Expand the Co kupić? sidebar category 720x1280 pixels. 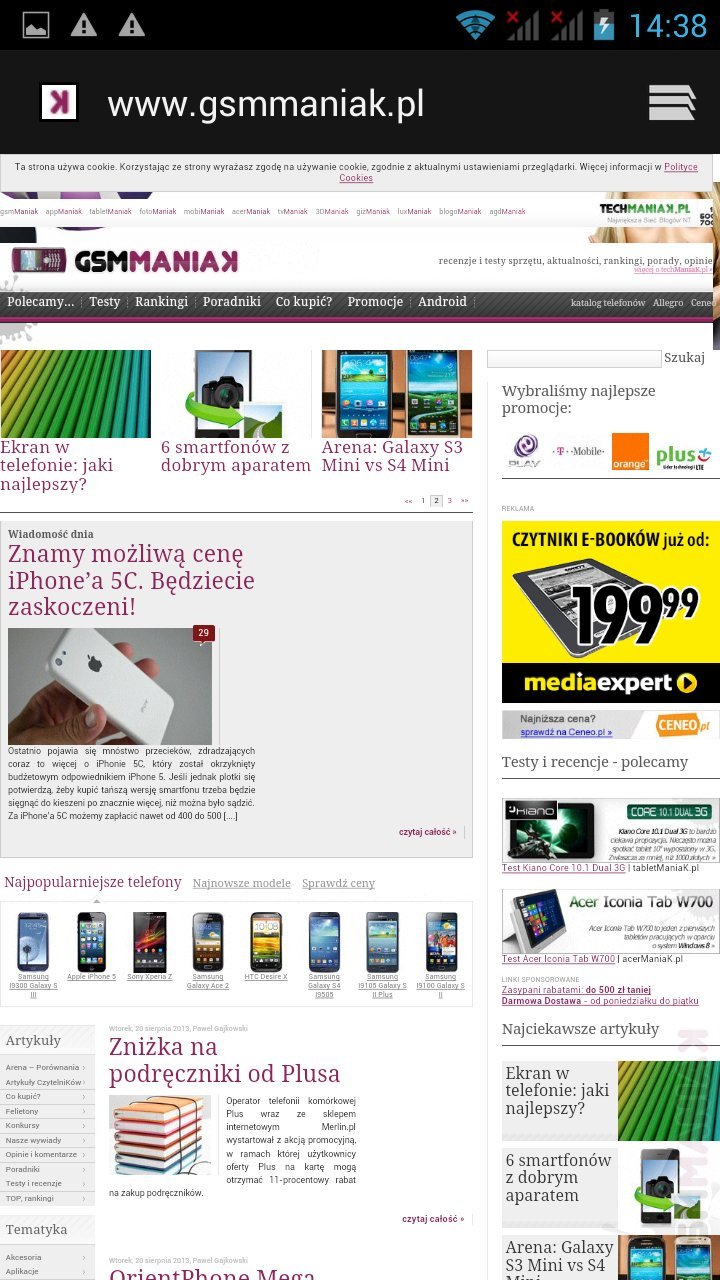coord(47,1096)
